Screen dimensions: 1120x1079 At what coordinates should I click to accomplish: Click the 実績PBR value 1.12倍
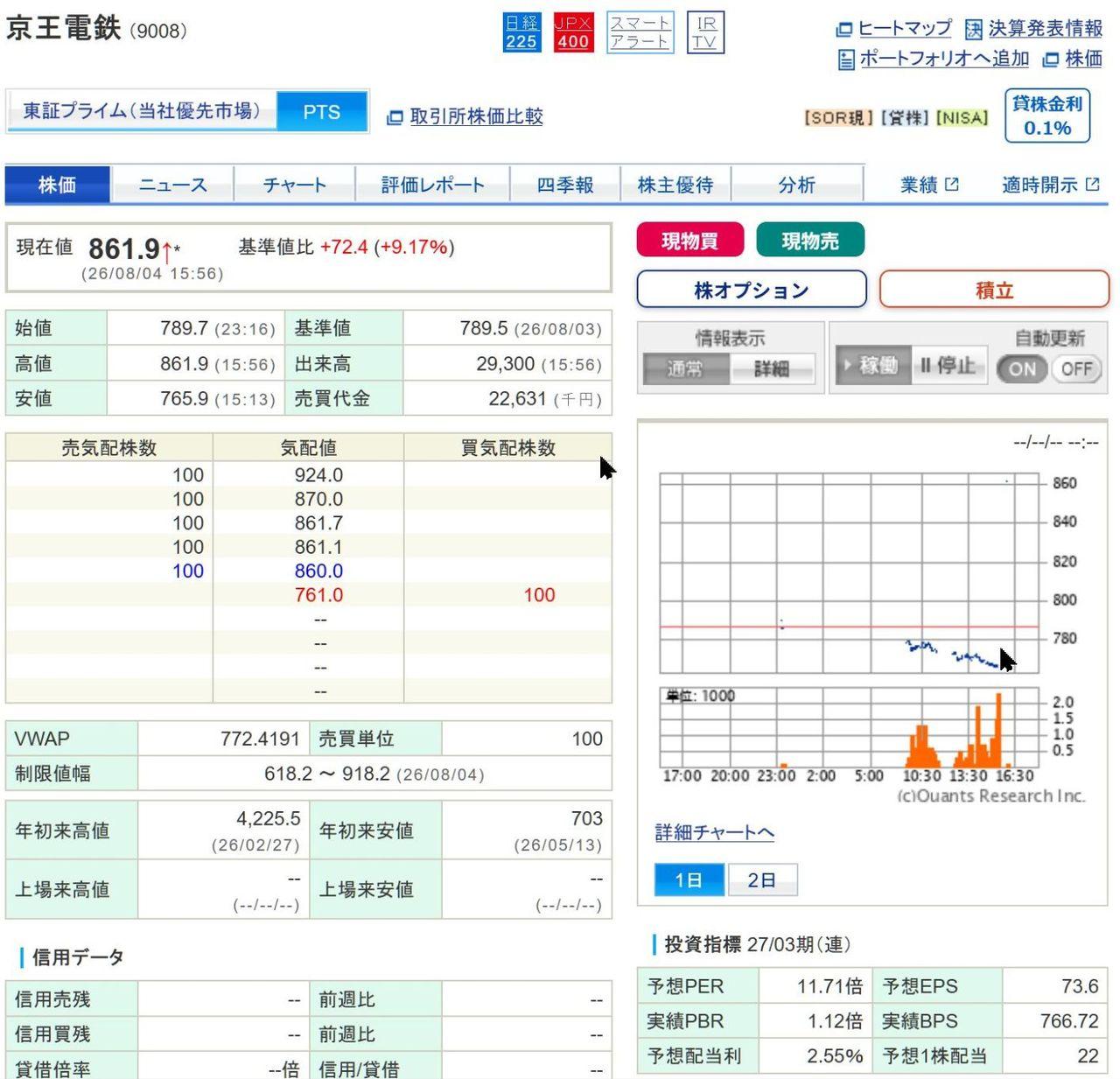click(x=835, y=1021)
